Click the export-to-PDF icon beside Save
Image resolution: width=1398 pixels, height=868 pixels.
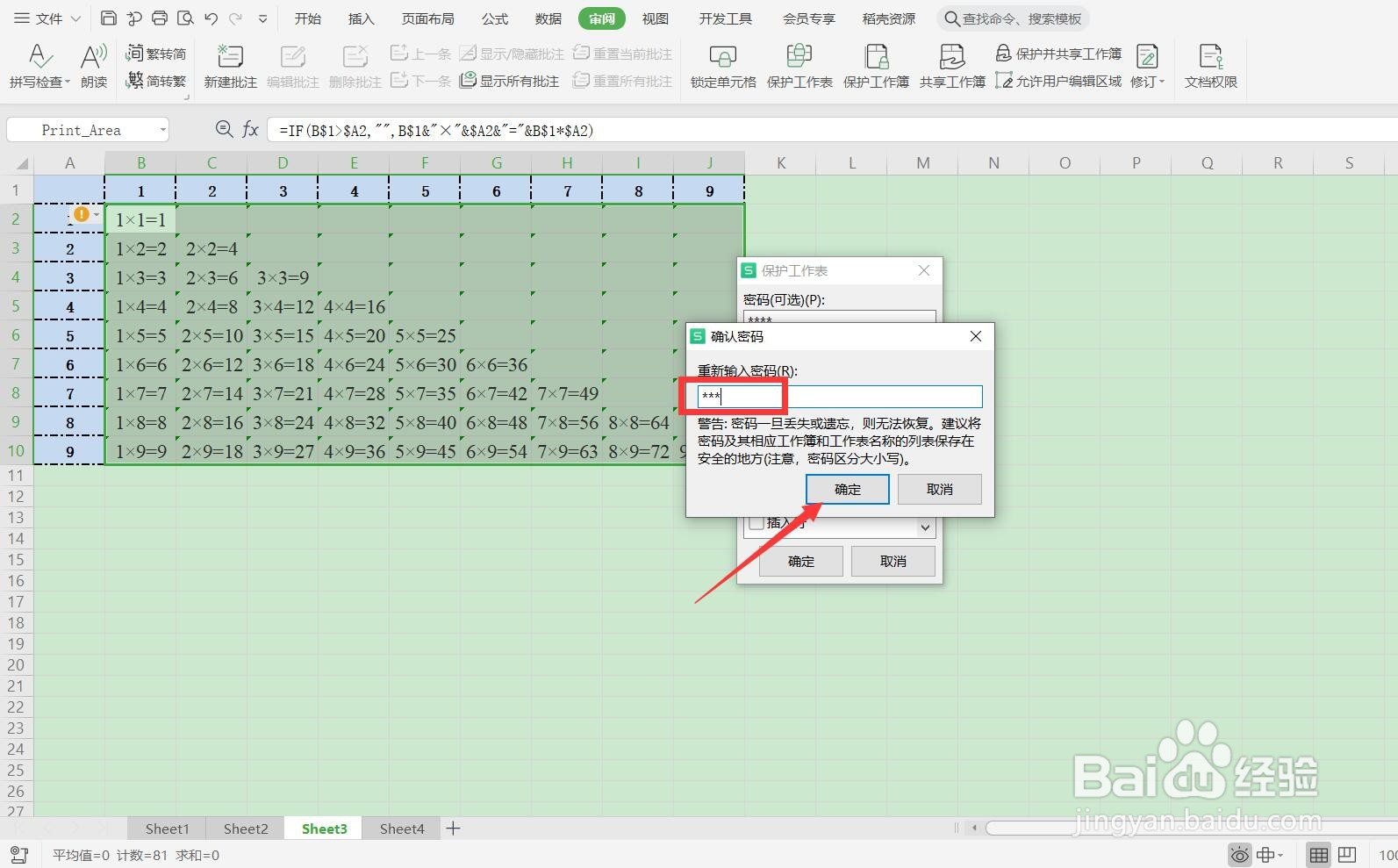click(x=134, y=18)
